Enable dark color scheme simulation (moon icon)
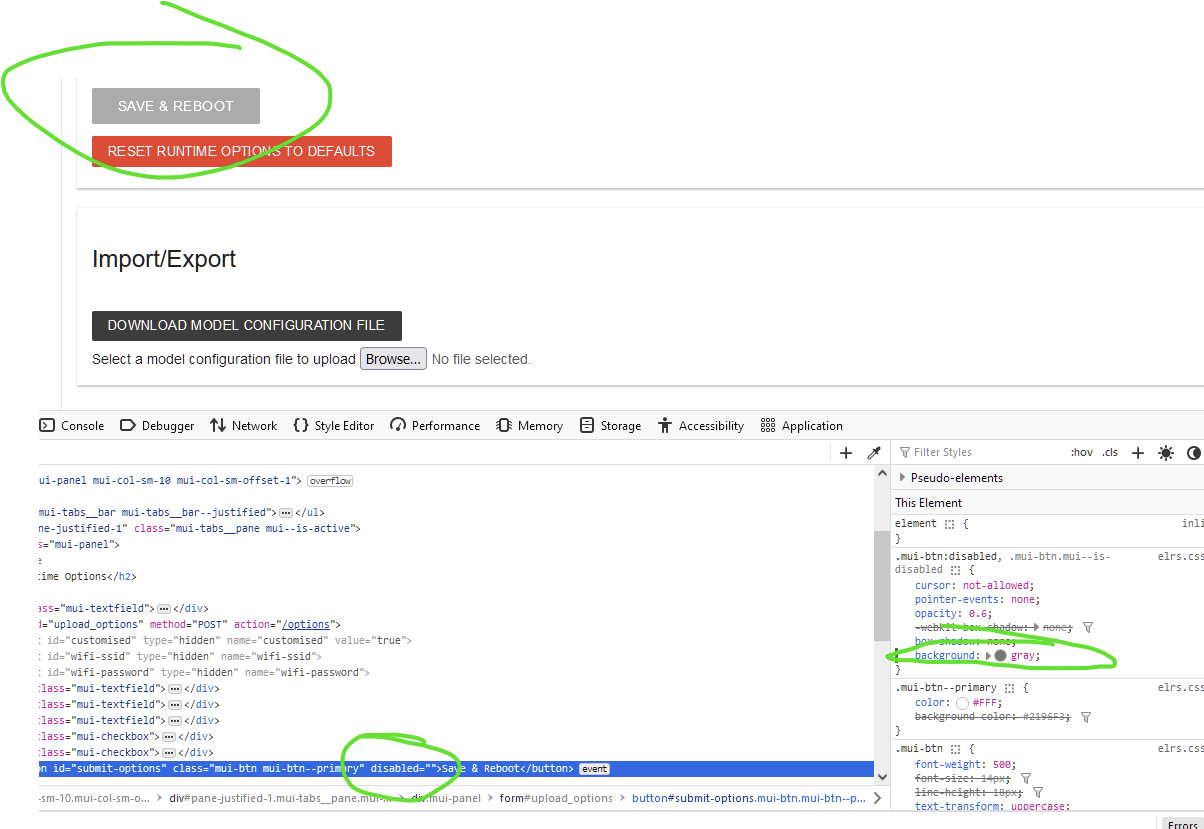1204x829 pixels. (x=1193, y=453)
